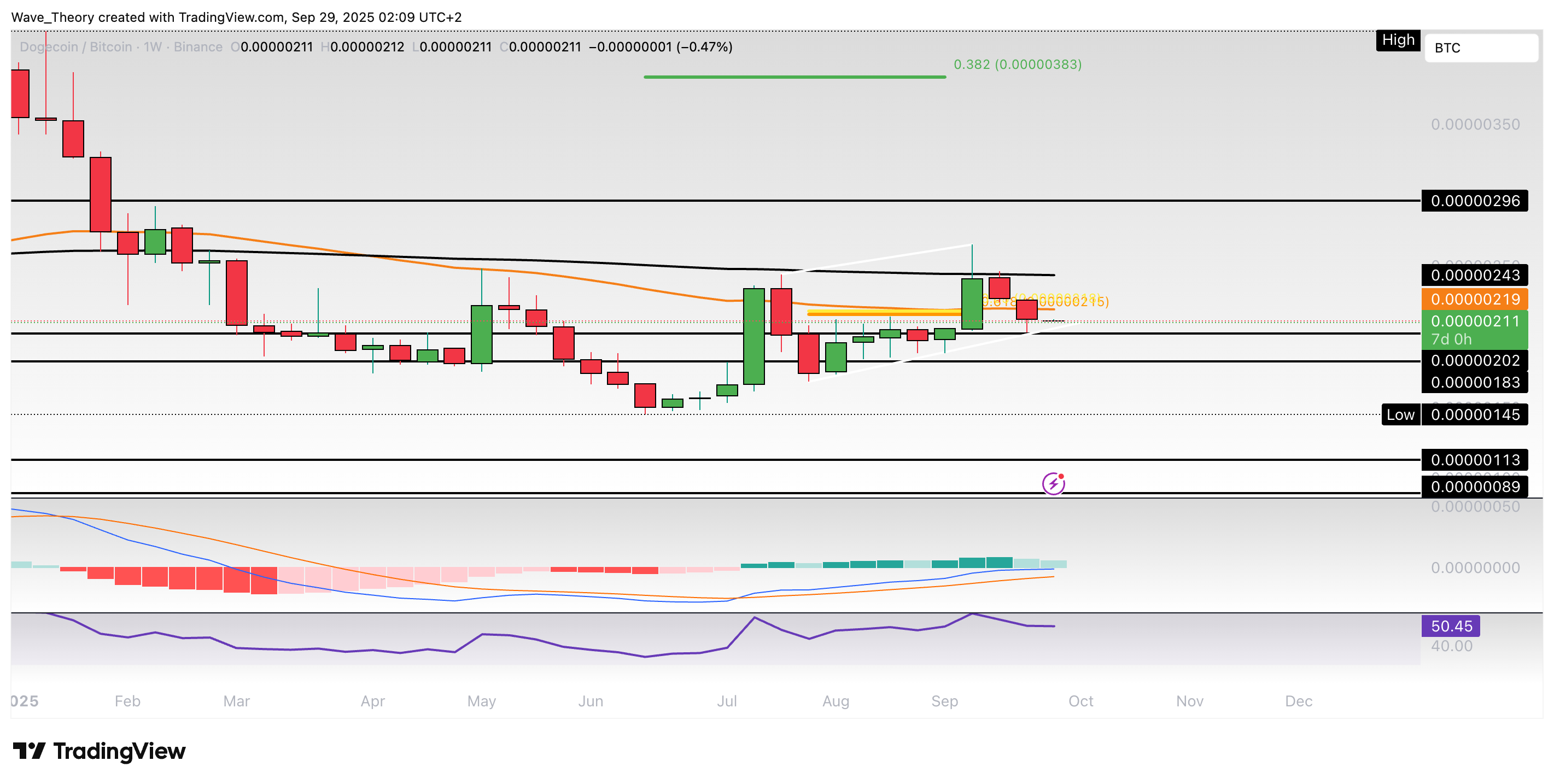Click the TradingView logo at the bottom
Screen dimensions: 1554x784
pos(100,751)
